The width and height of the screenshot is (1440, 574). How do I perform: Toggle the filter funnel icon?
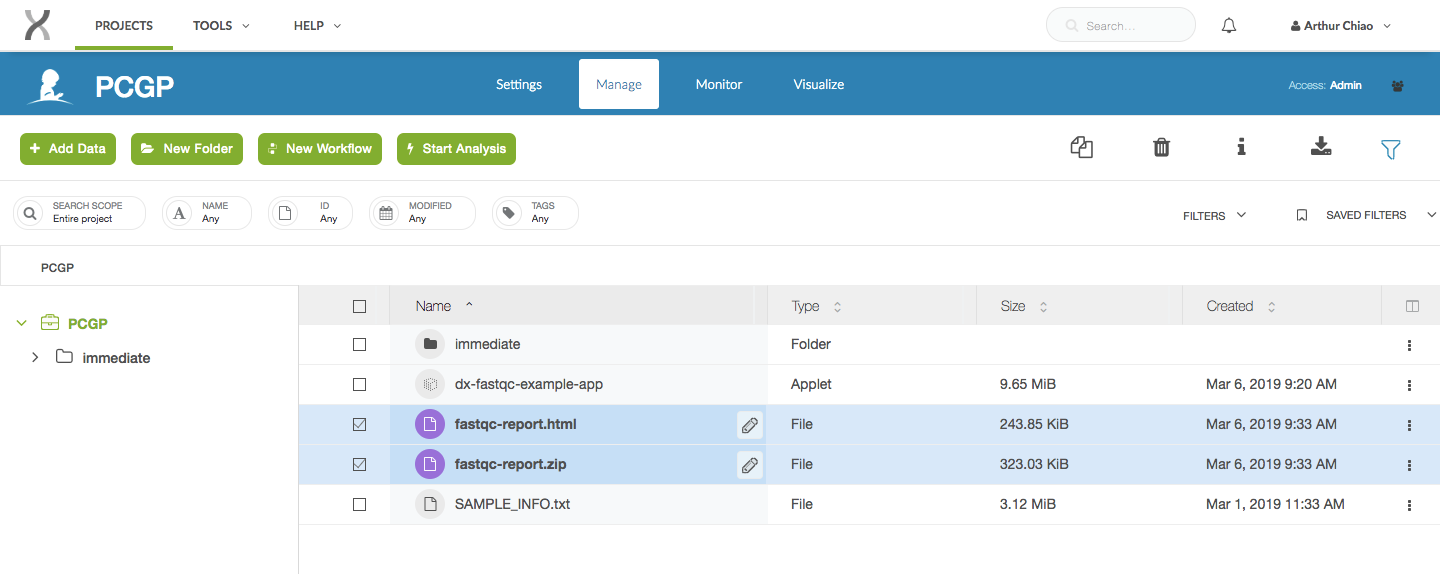(1390, 149)
